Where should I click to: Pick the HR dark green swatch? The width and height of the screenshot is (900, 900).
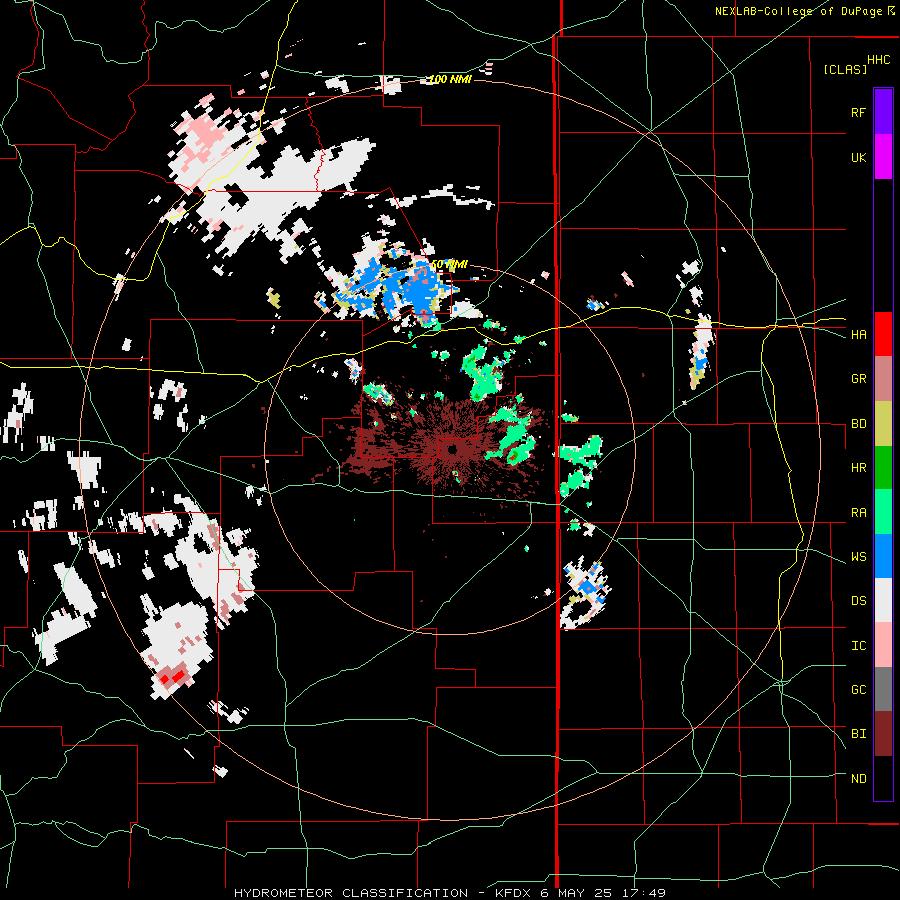click(883, 467)
